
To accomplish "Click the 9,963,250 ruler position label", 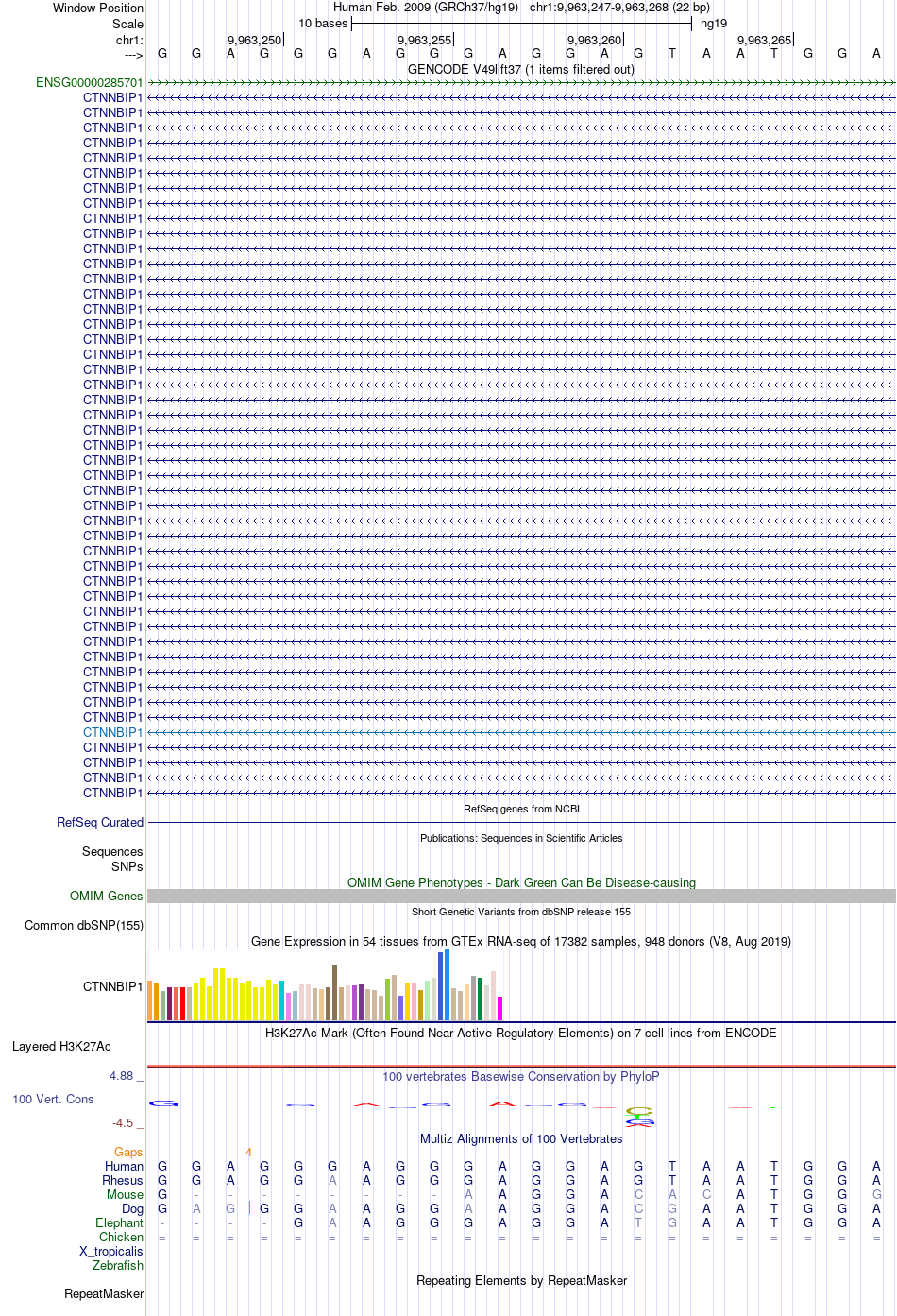I will (x=254, y=41).
